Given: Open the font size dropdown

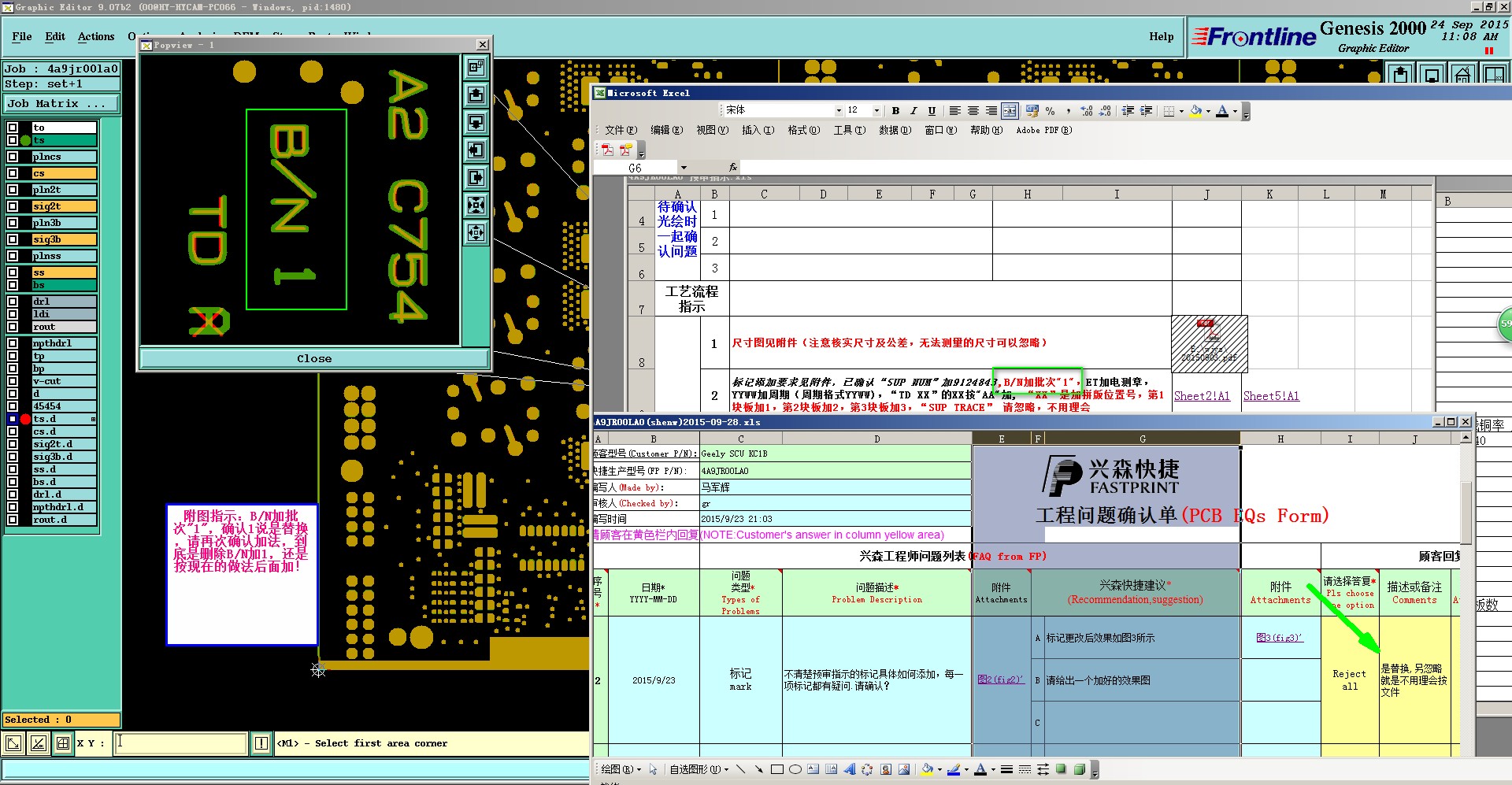Looking at the screenshot, I should 876,111.
